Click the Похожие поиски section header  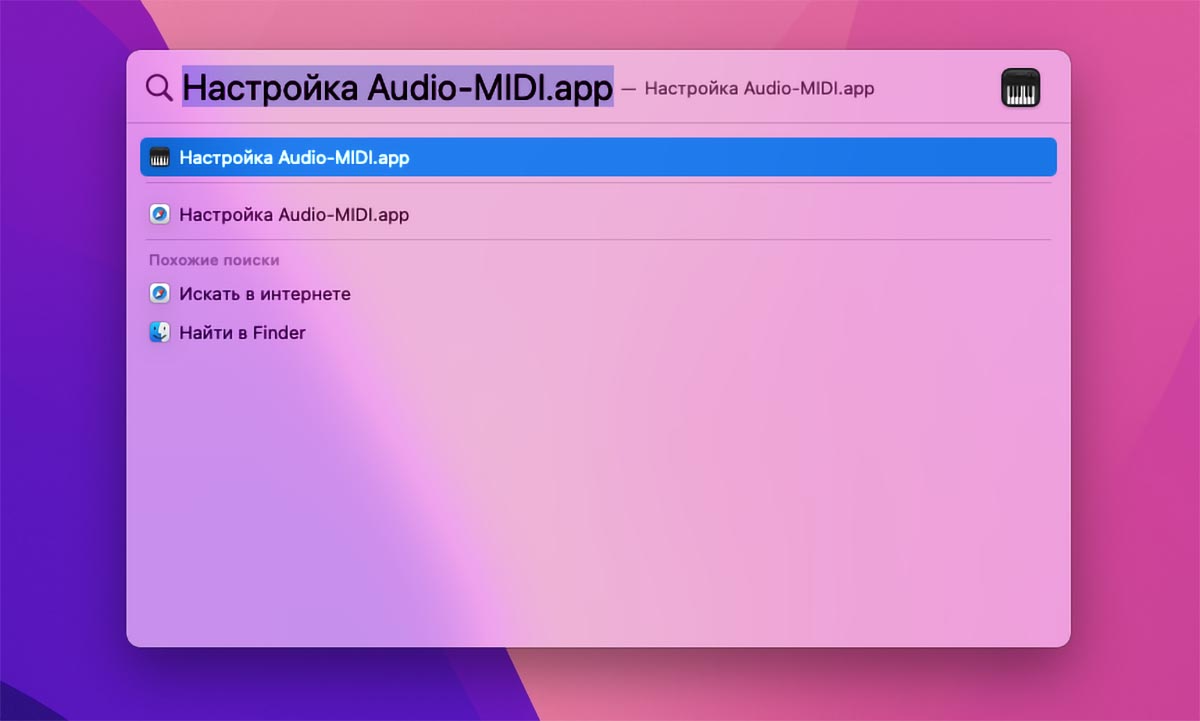(214, 260)
